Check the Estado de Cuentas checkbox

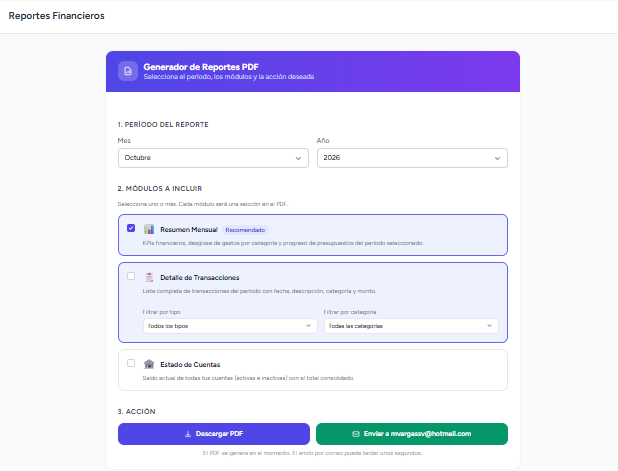coord(131,363)
